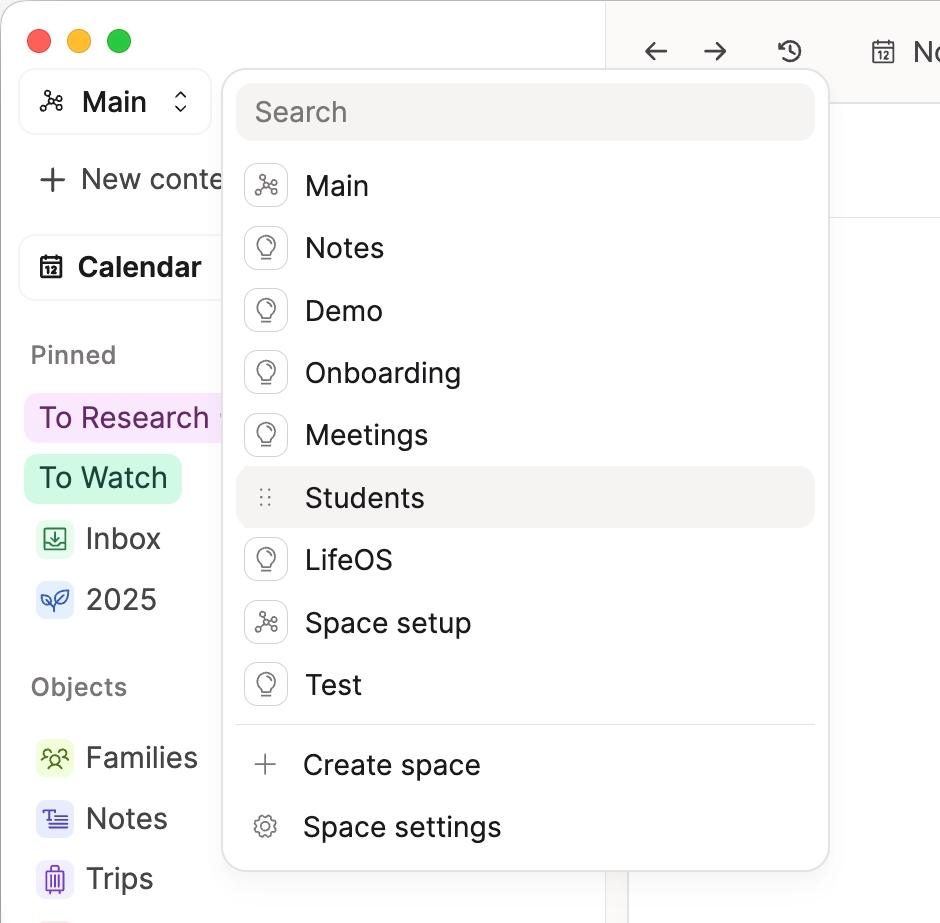The width and height of the screenshot is (940, 923).
Task: Click the Search field in space list
Action: (x=525, y=112)
